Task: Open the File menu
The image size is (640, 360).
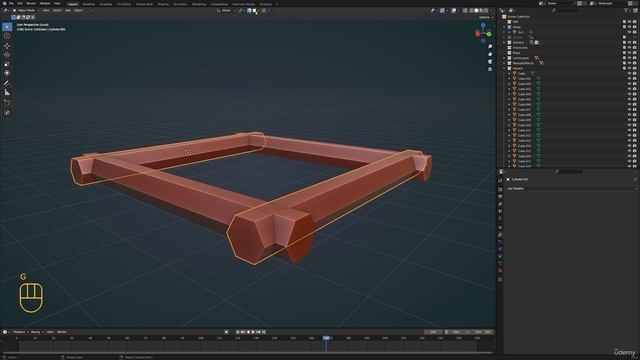Action: tap(11, 3)
